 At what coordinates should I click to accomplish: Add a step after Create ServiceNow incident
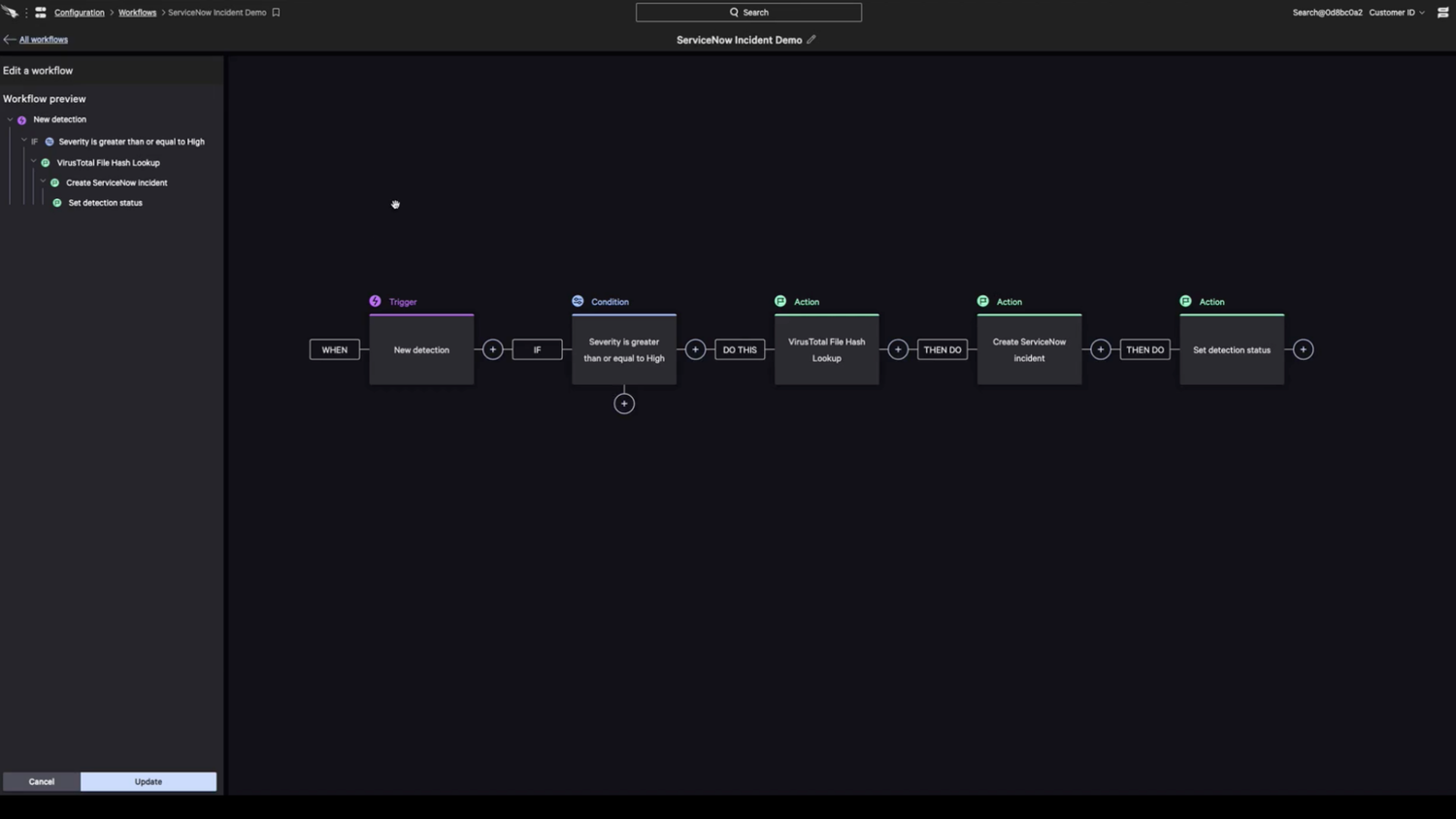1101,349
